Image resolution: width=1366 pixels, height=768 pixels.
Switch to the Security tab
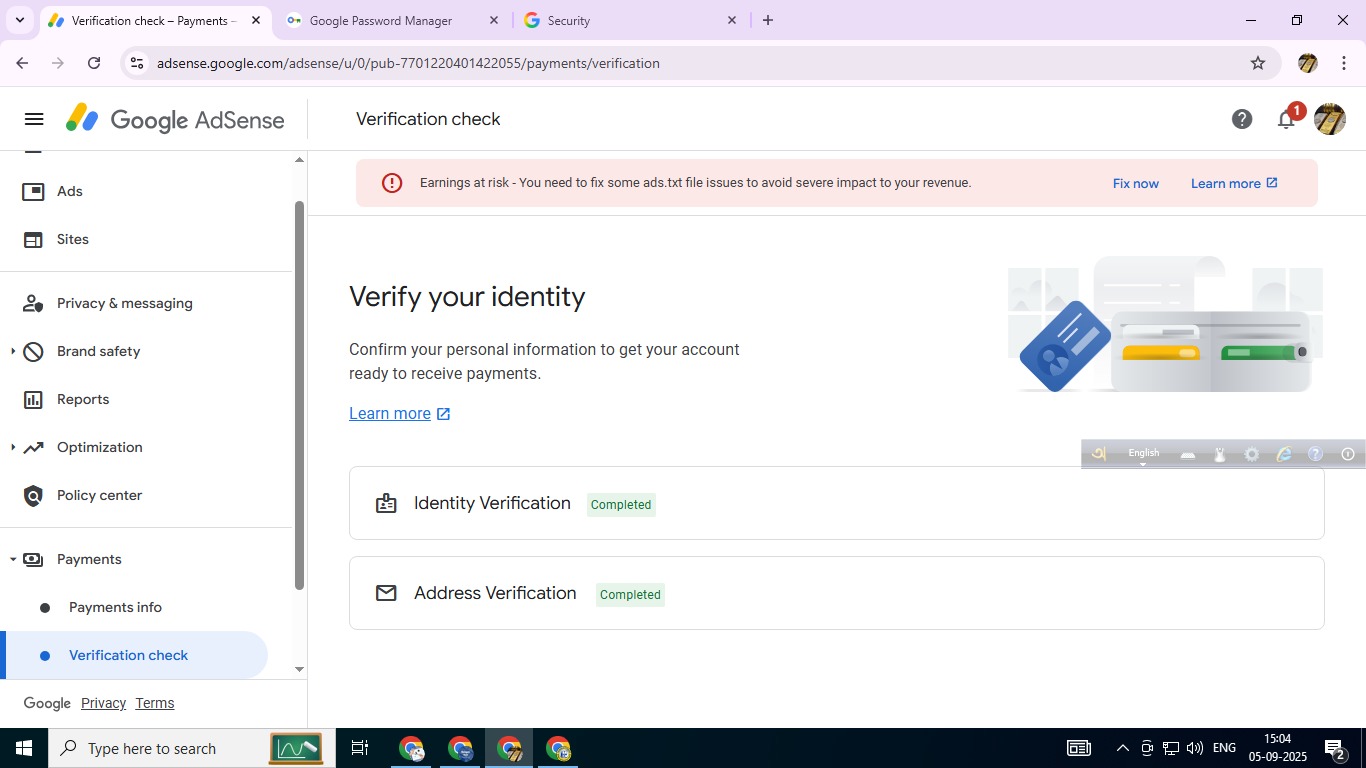click(632, 20)
